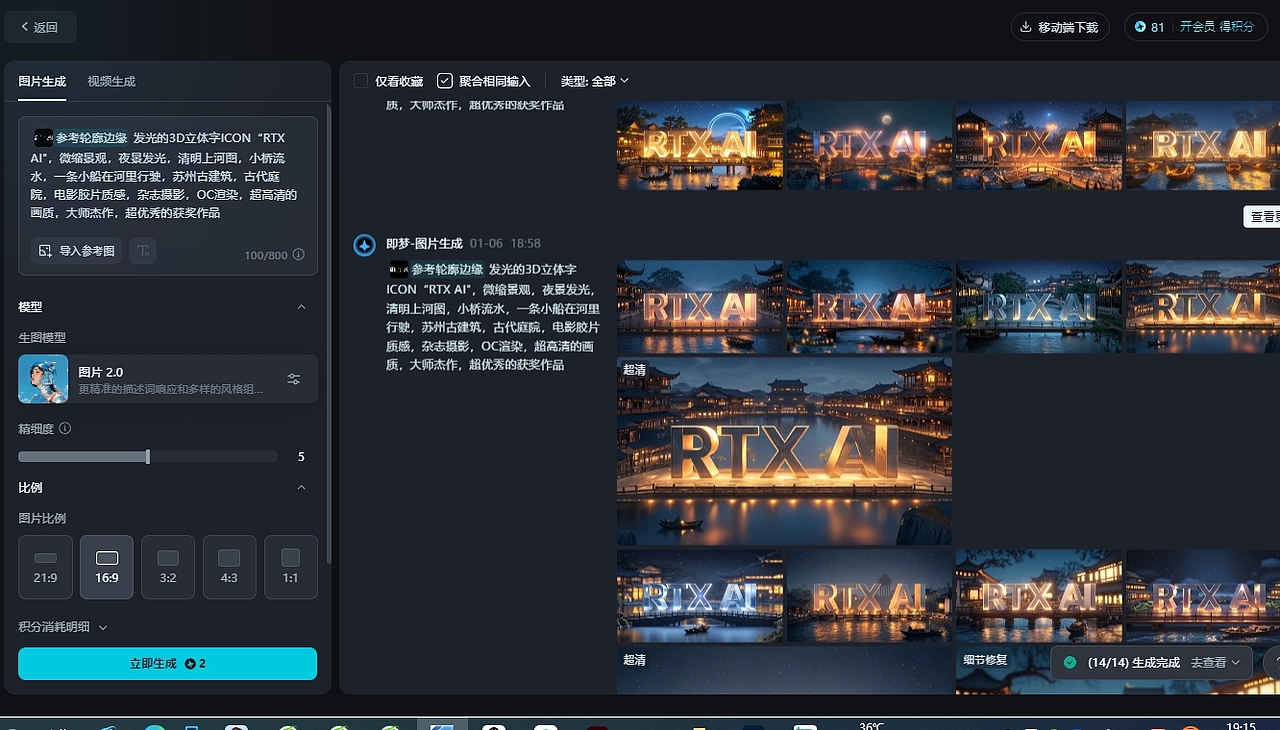Image resolution: width=1280 pixels, height=730 pixels.
Task: Open the 81 points balance icon
Action: point(1140,27)
